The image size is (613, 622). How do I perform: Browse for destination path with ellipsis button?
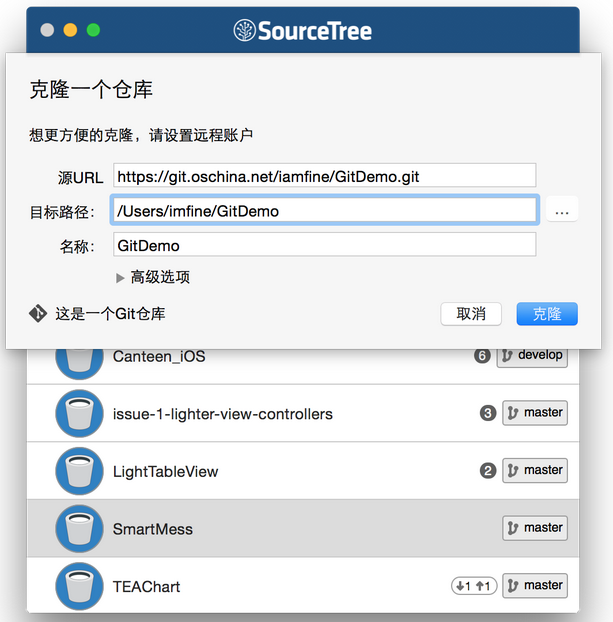click(562, 211)
